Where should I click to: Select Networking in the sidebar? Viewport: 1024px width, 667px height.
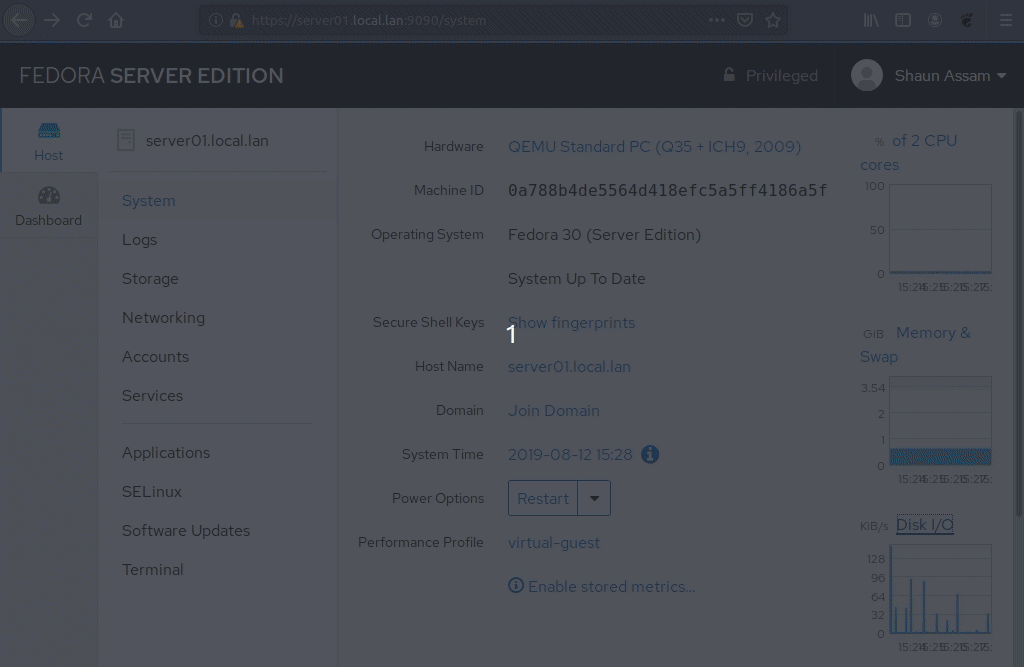pyautogui.click(x=163, y=318)
